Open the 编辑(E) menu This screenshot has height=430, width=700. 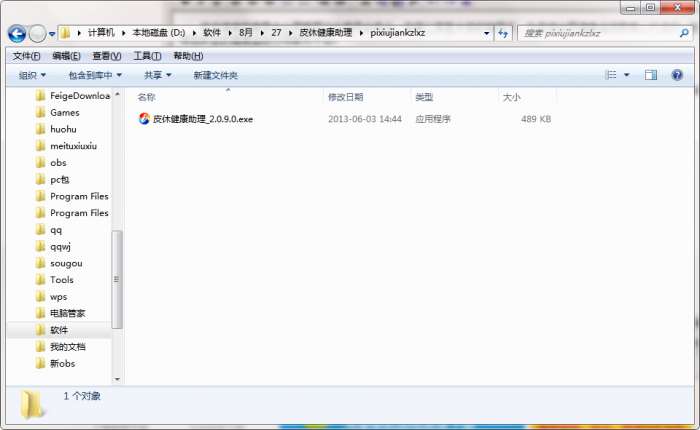pyautogui.click(x=67, y=56)
